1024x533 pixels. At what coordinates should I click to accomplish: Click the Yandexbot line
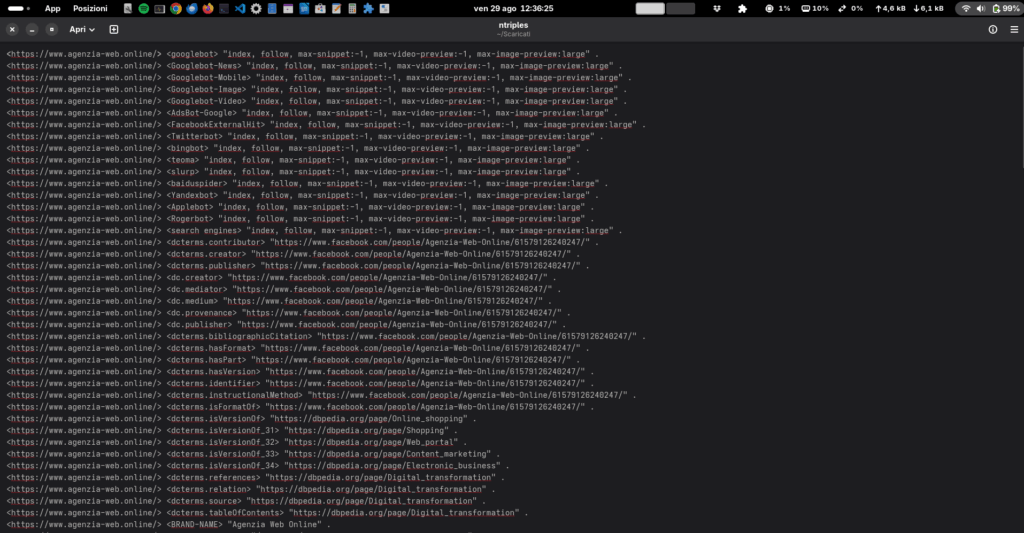(302, 195)
